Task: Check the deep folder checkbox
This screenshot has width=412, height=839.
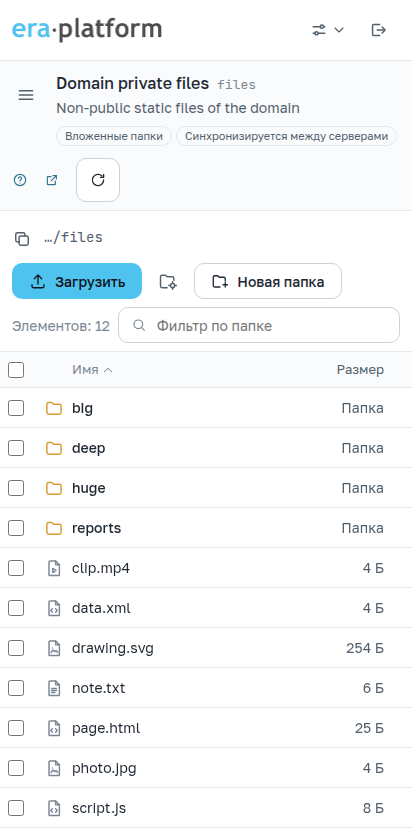Action: point(16,448)
